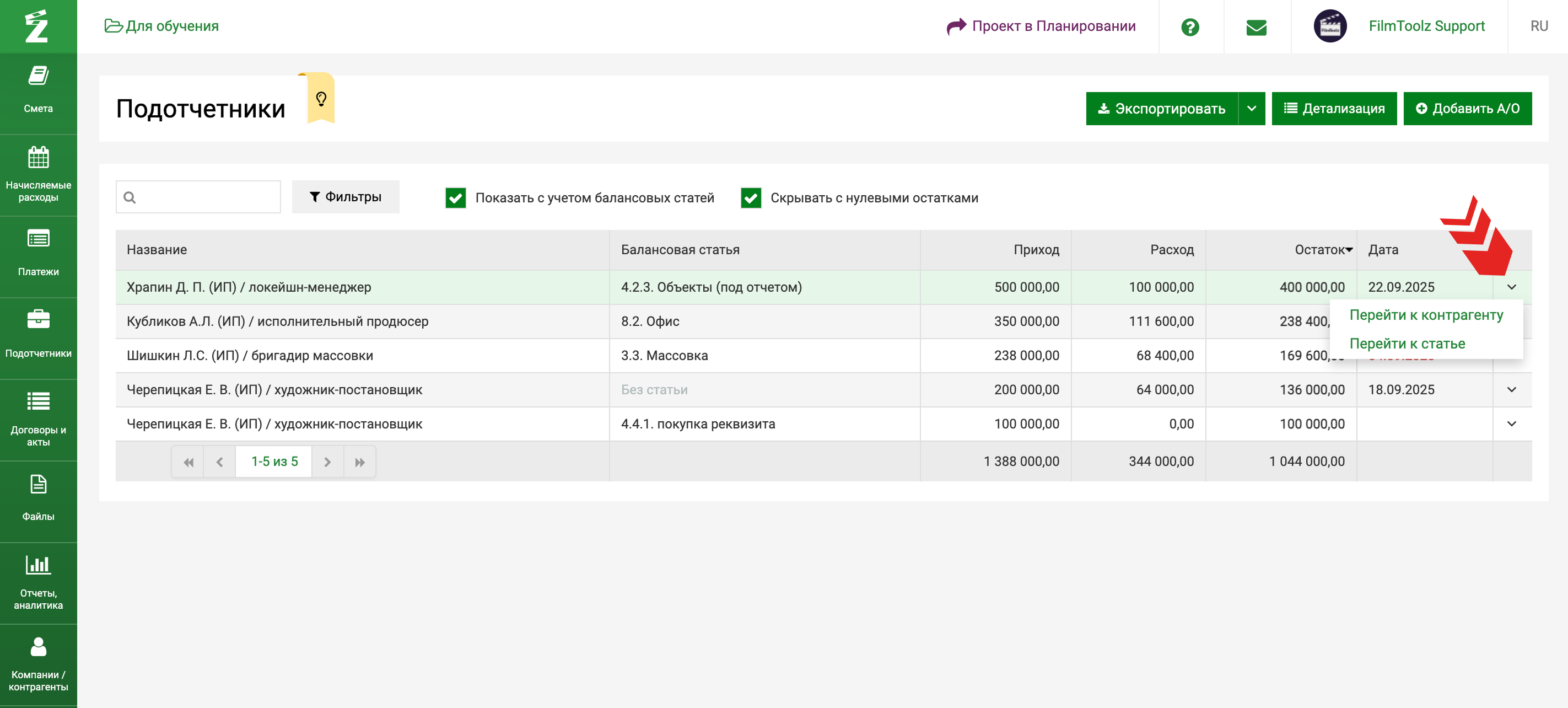Select Перейти к статье menu item
Viewport: 1568px width, 708px height.
(x=1407, y=344)
